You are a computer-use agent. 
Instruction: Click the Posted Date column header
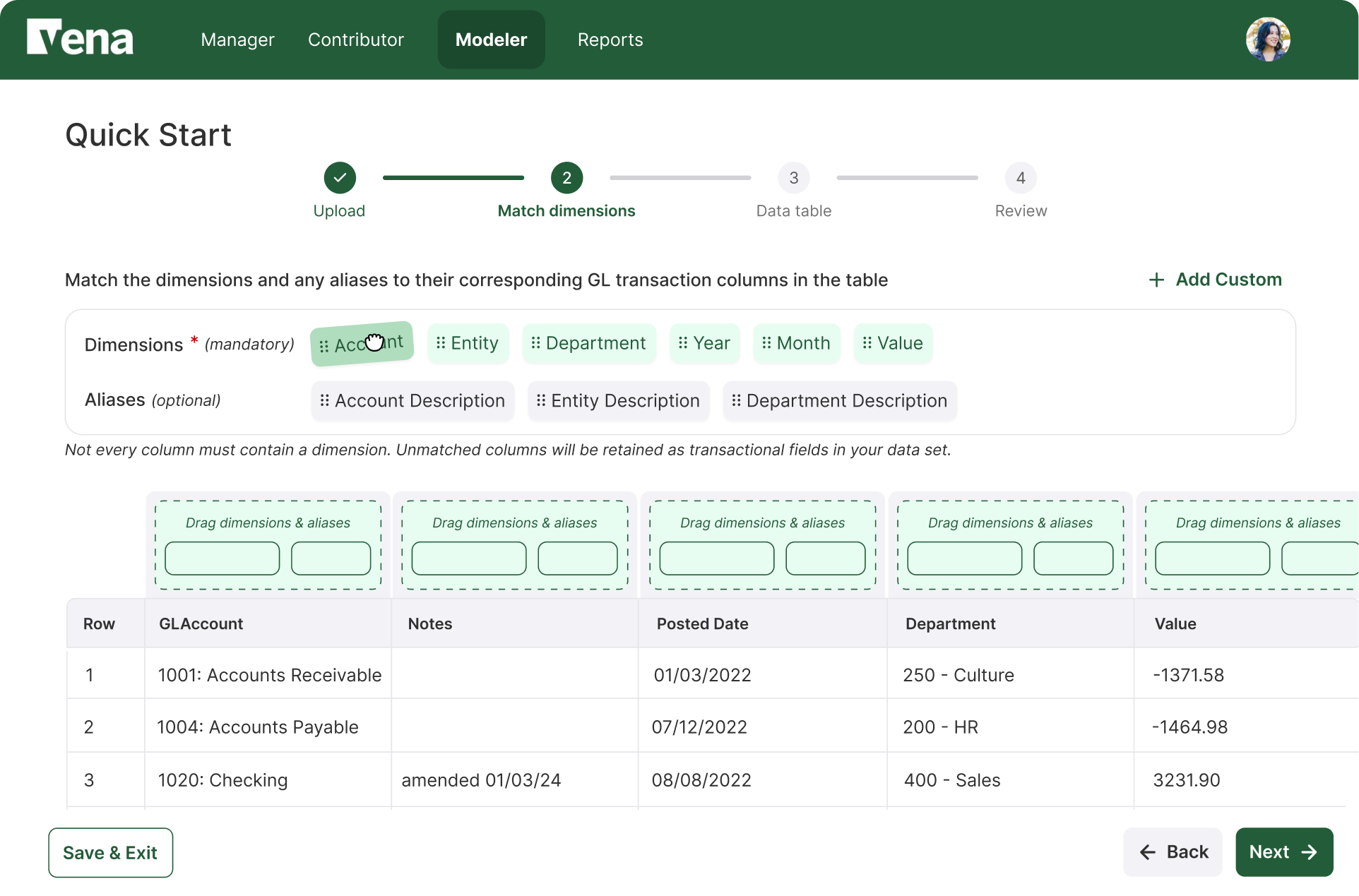(763, 623)
